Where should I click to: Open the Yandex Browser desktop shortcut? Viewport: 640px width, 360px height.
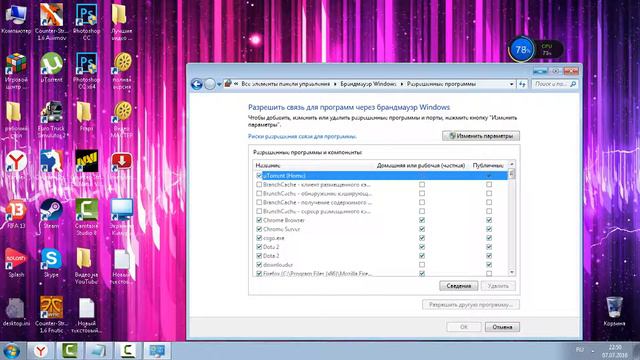click(x=16, y=162)
